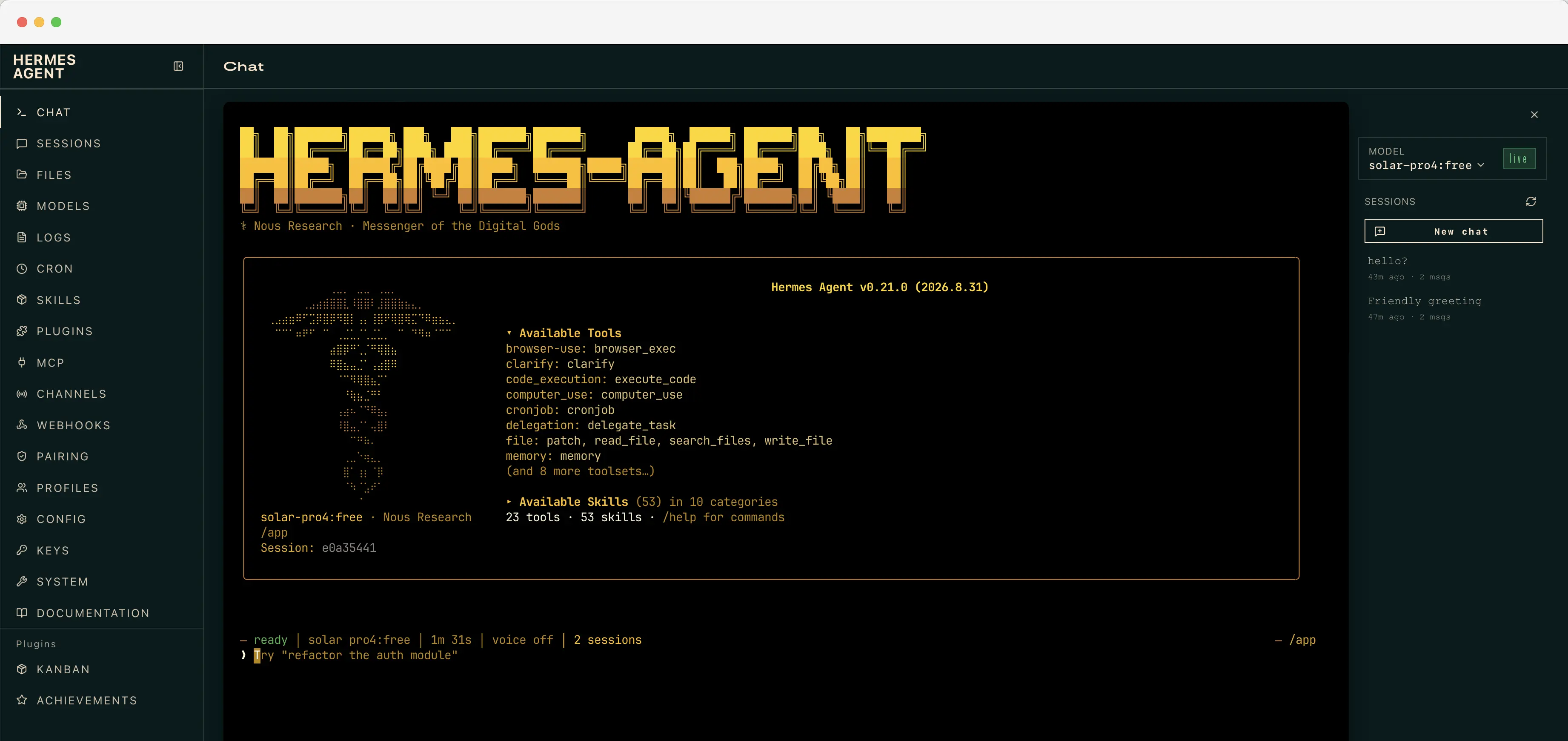Toggle the live status badge

point(1519,158)
